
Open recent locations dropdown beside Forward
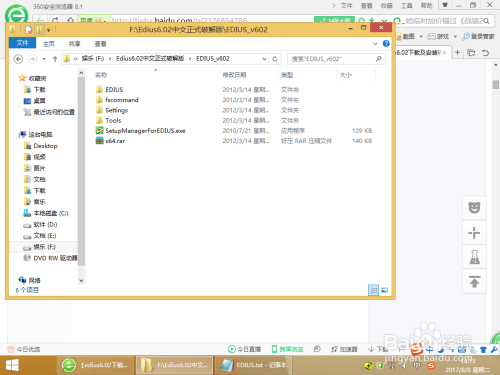pyautogui.click(x=44, y=59)
